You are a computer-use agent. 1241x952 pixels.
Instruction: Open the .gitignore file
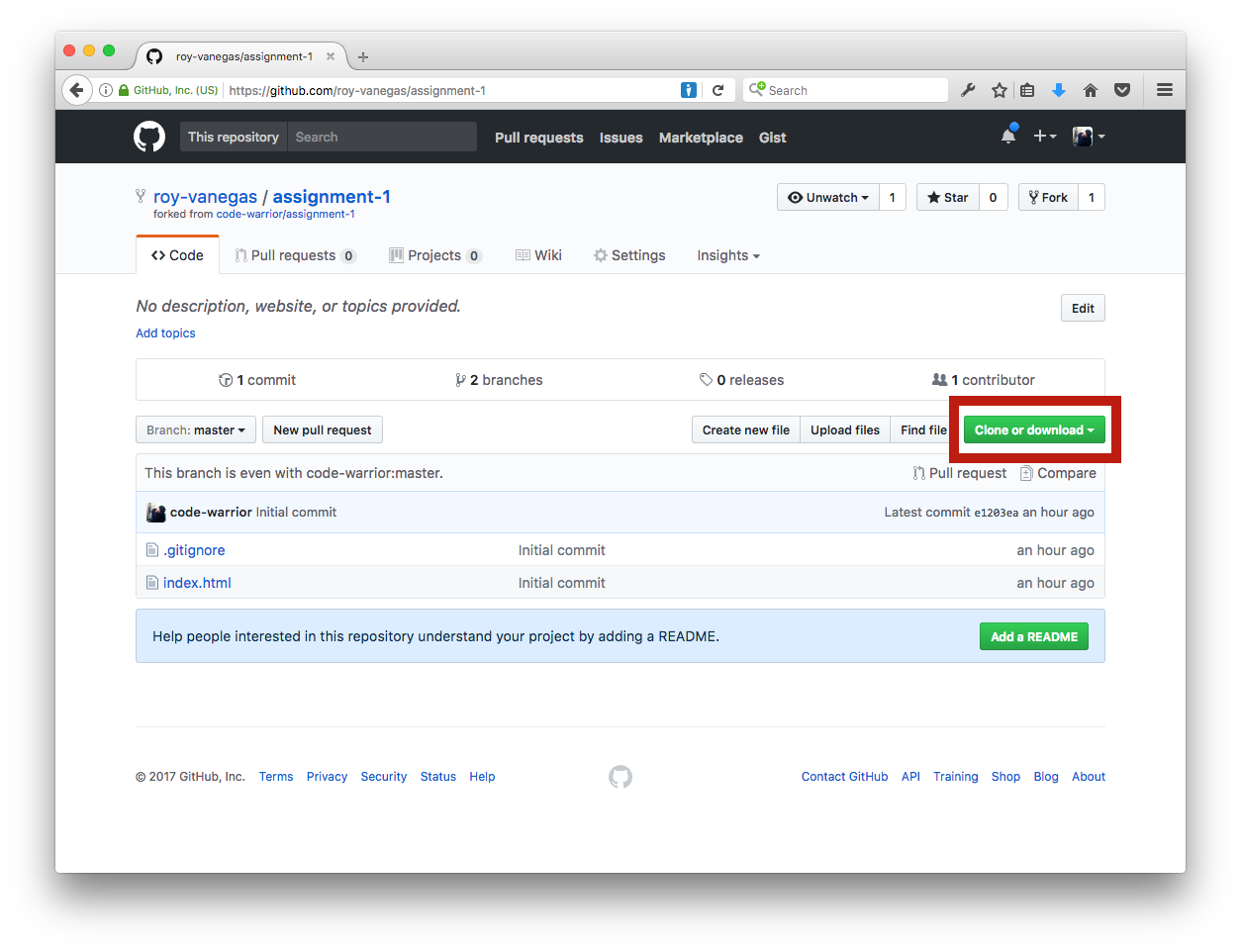coord(194,550)
